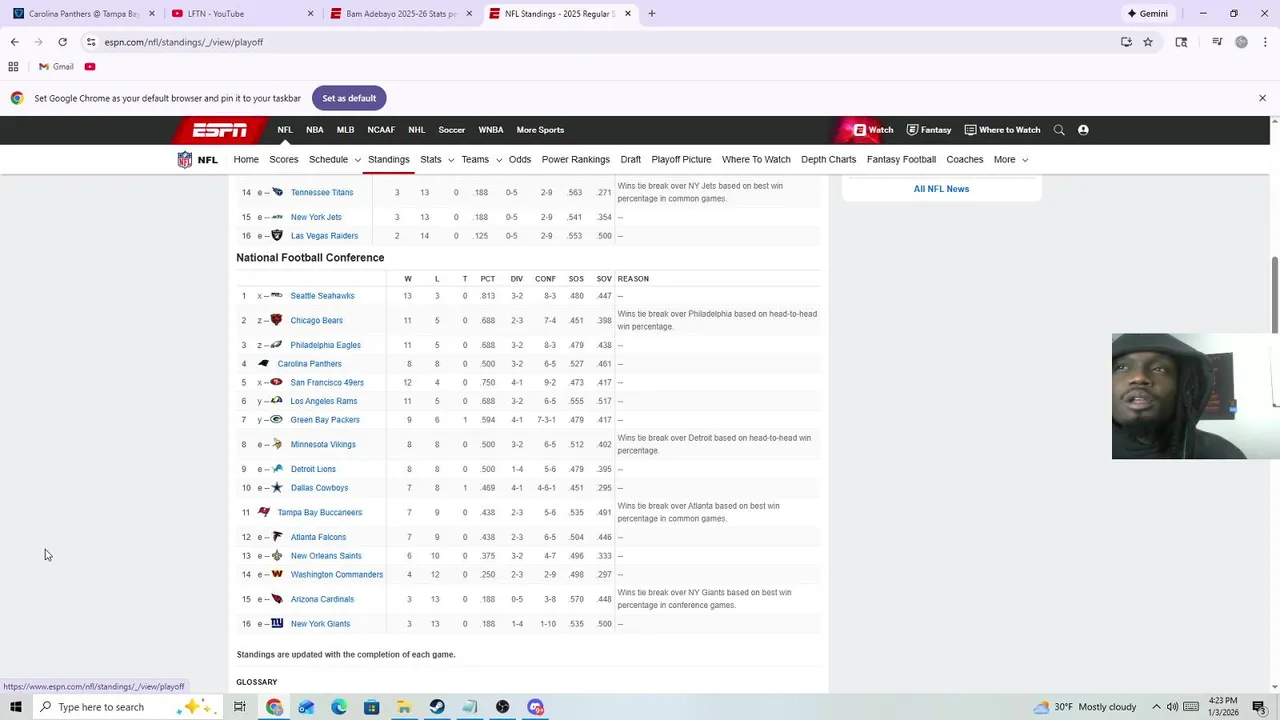Image resolution: width=1280 pixels, height=720 pixels.
Task: Open Chicago Bears team link
Action: [316, 321]
